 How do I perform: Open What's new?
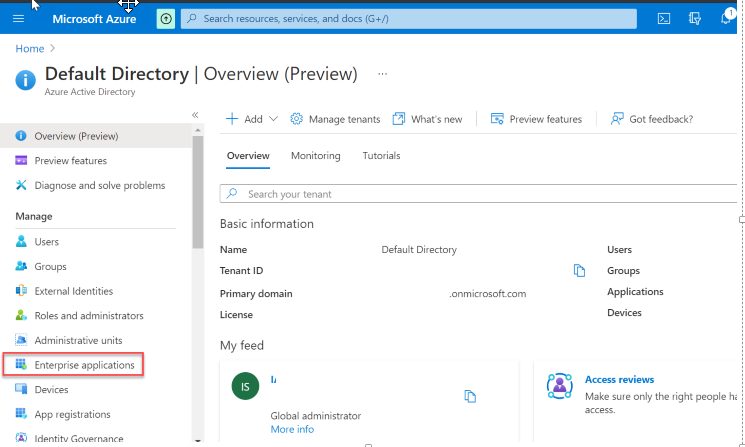pyautogui.click(x=427, y=119)
